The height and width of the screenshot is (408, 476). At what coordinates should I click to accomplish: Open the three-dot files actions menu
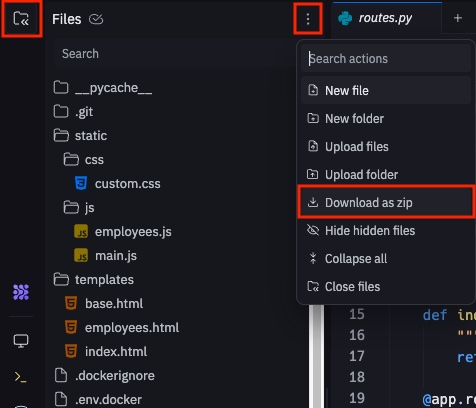coord(308,19)
